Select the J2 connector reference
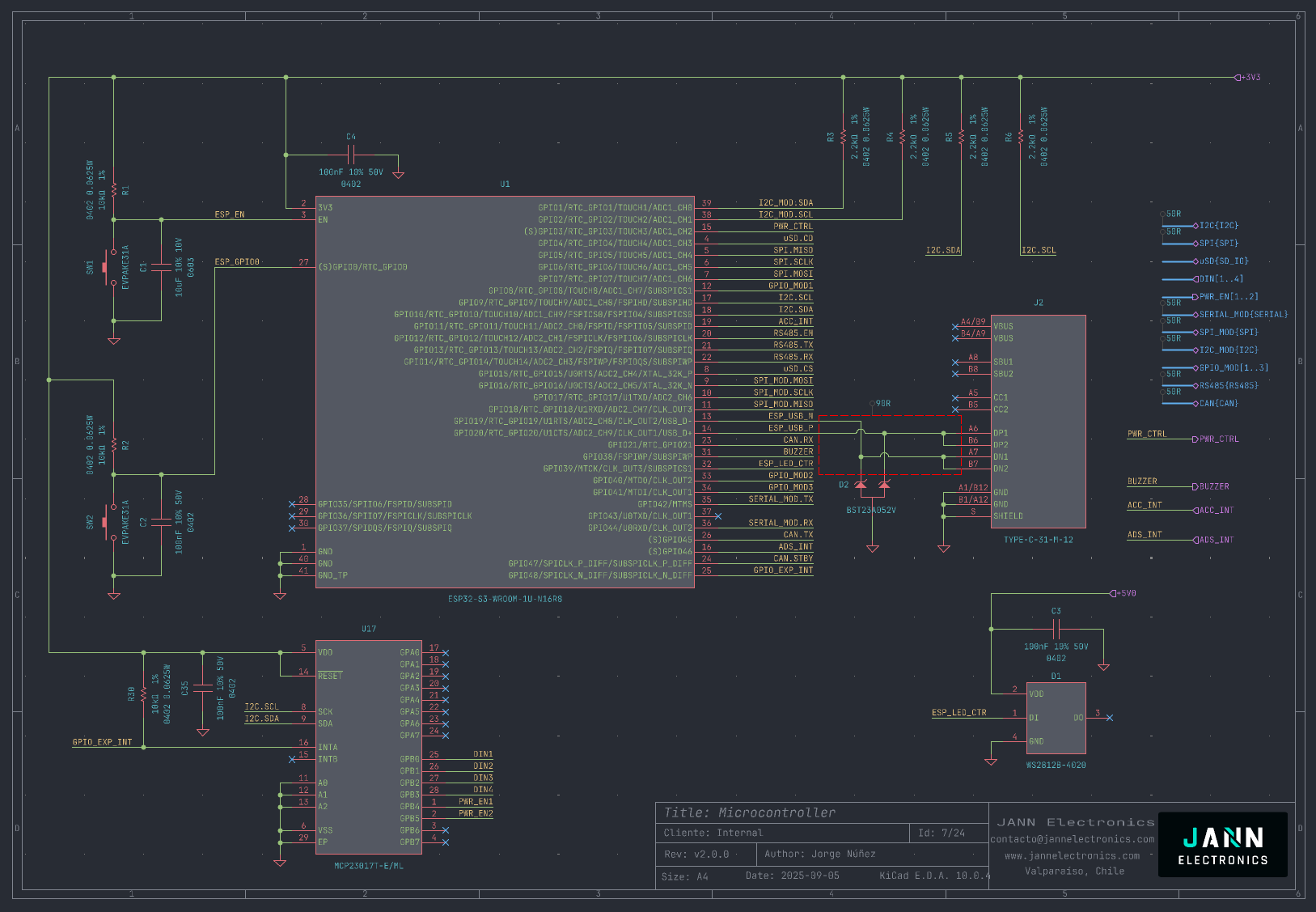The height and width of the screenshot is (912, 1316). (1039, 303)
